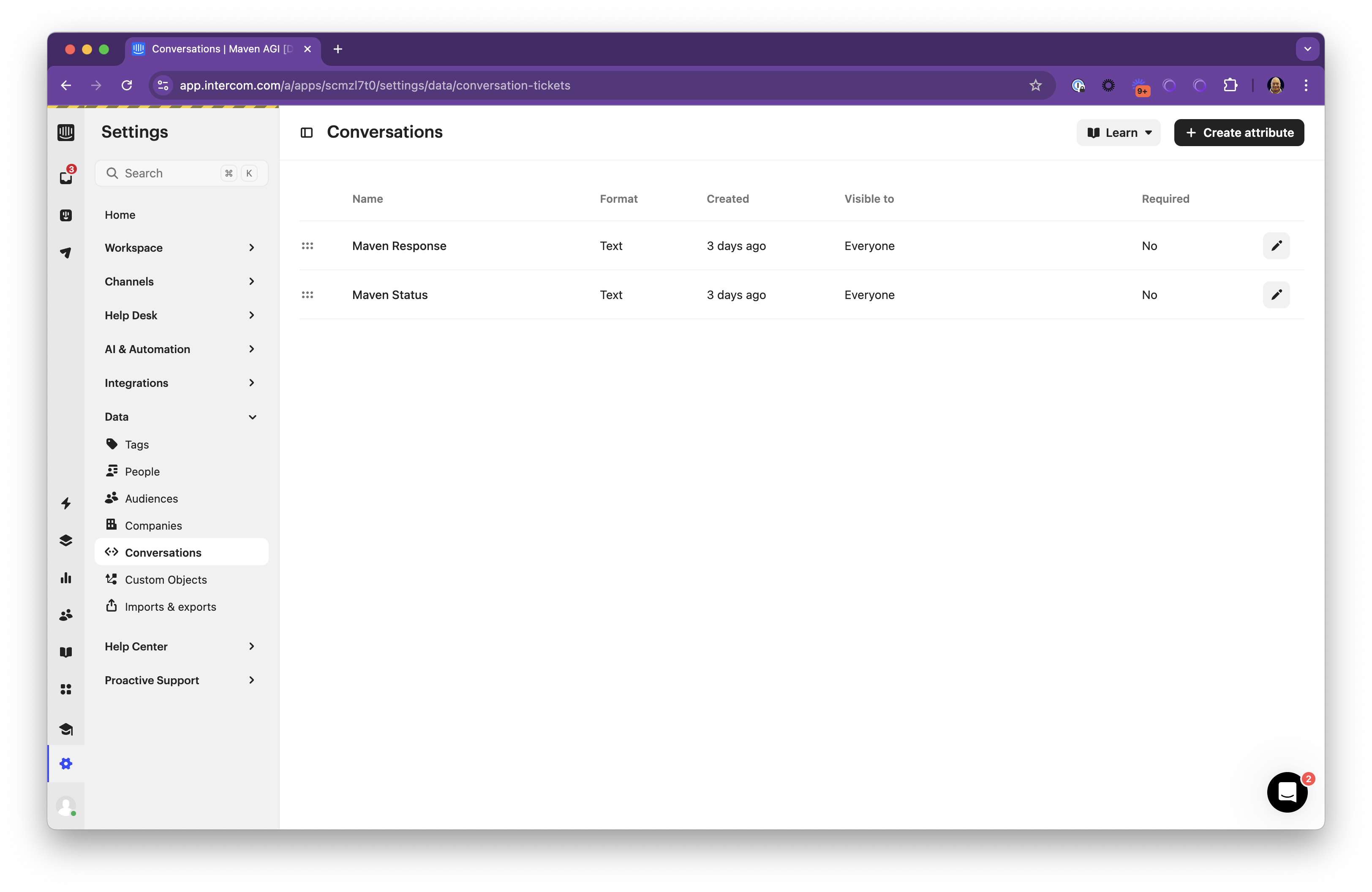Viewport: 1372px width, 892px height.
Task: Open the Intercom messenger bubble with 2 notifications
Action: coord(1287,792)
